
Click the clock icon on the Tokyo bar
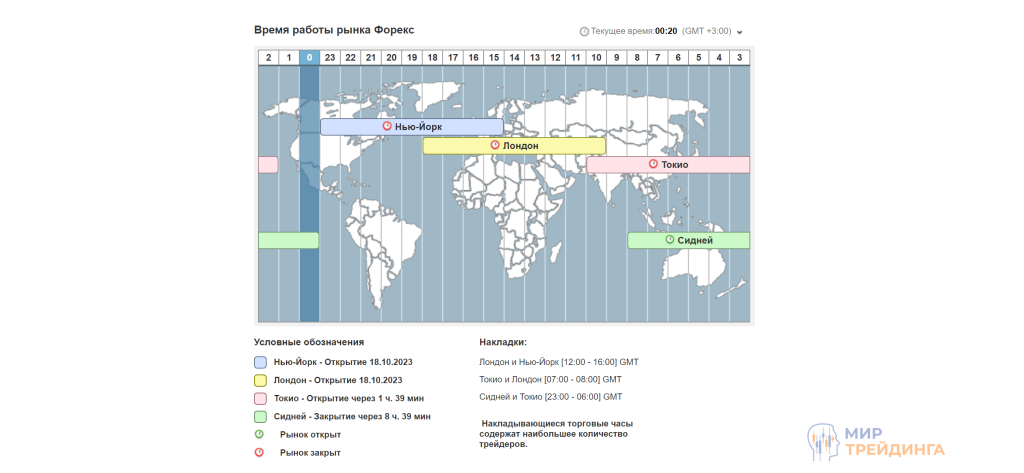click(x=653, y=164)
